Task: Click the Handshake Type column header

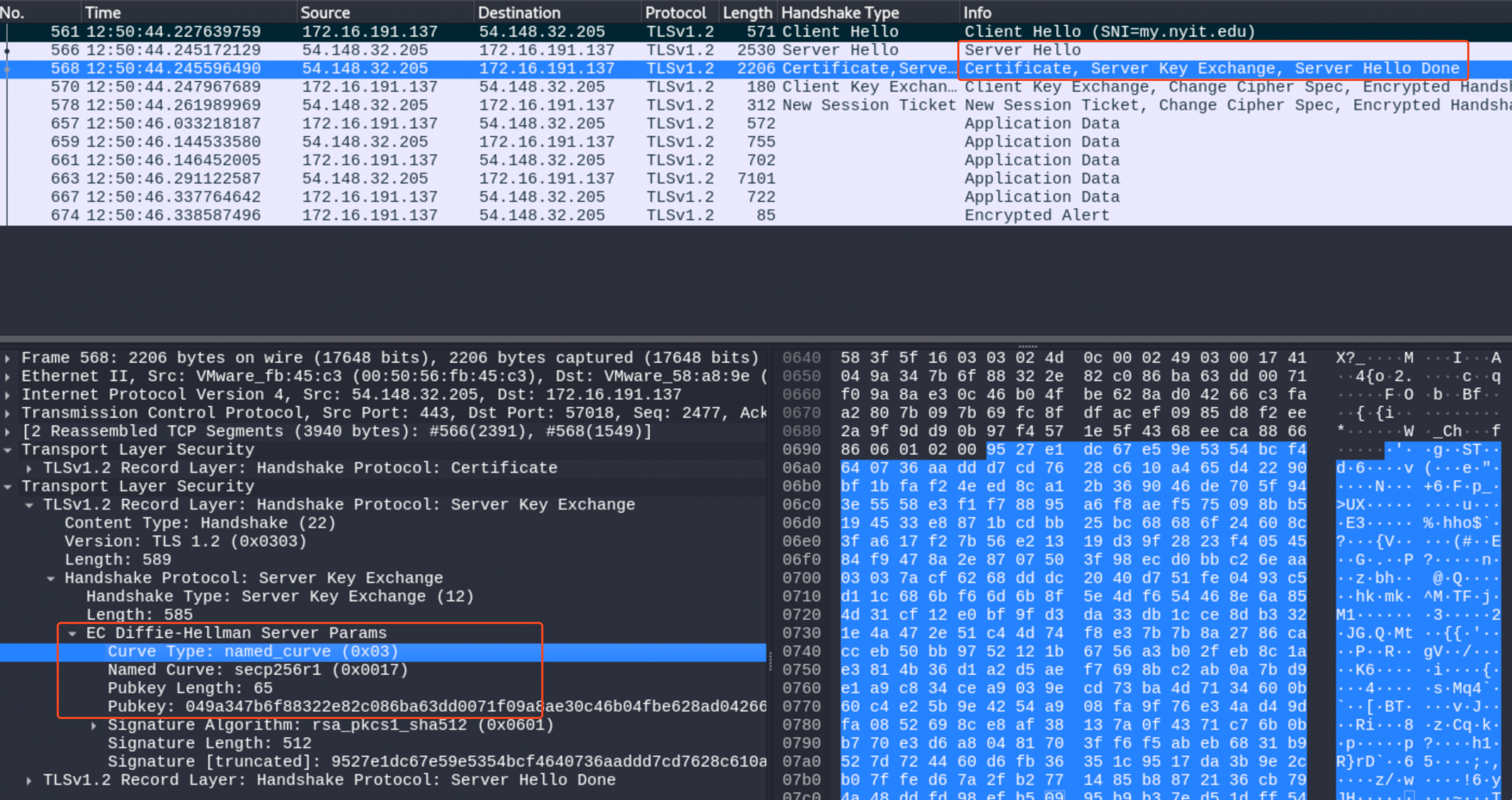Action: (x=839, y=12)
